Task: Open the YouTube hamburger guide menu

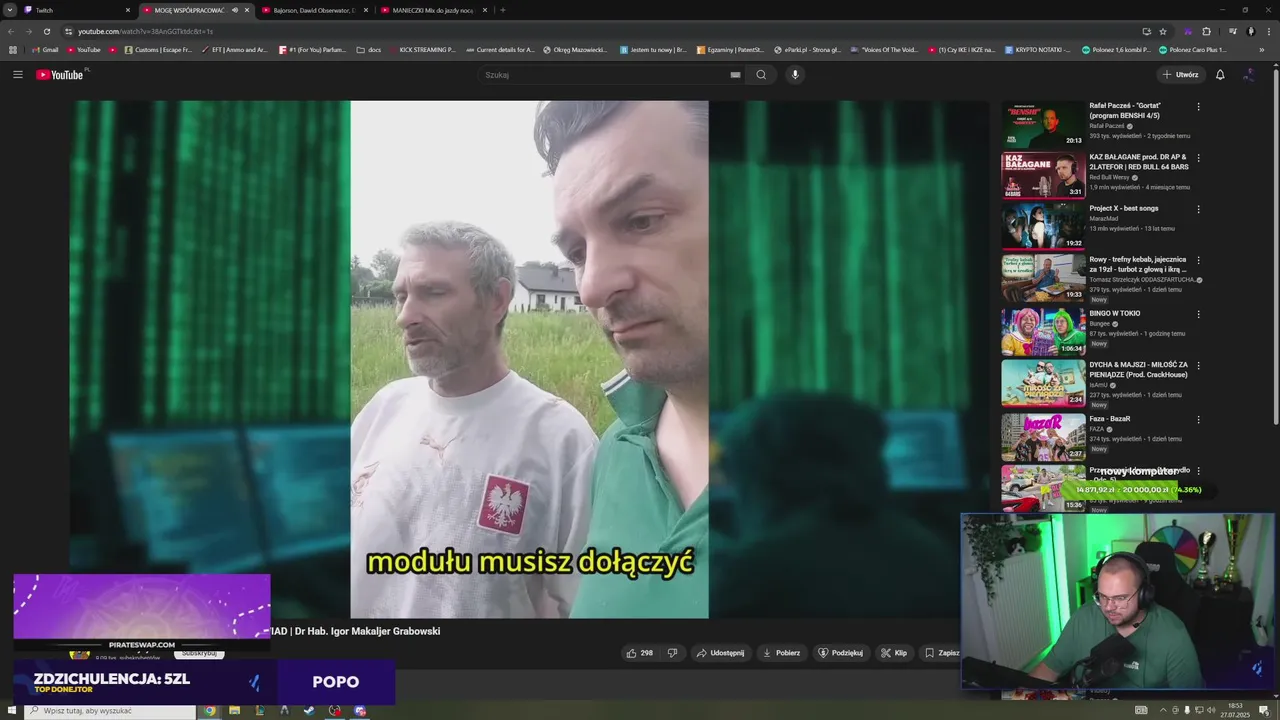Action: pos(17,74)
